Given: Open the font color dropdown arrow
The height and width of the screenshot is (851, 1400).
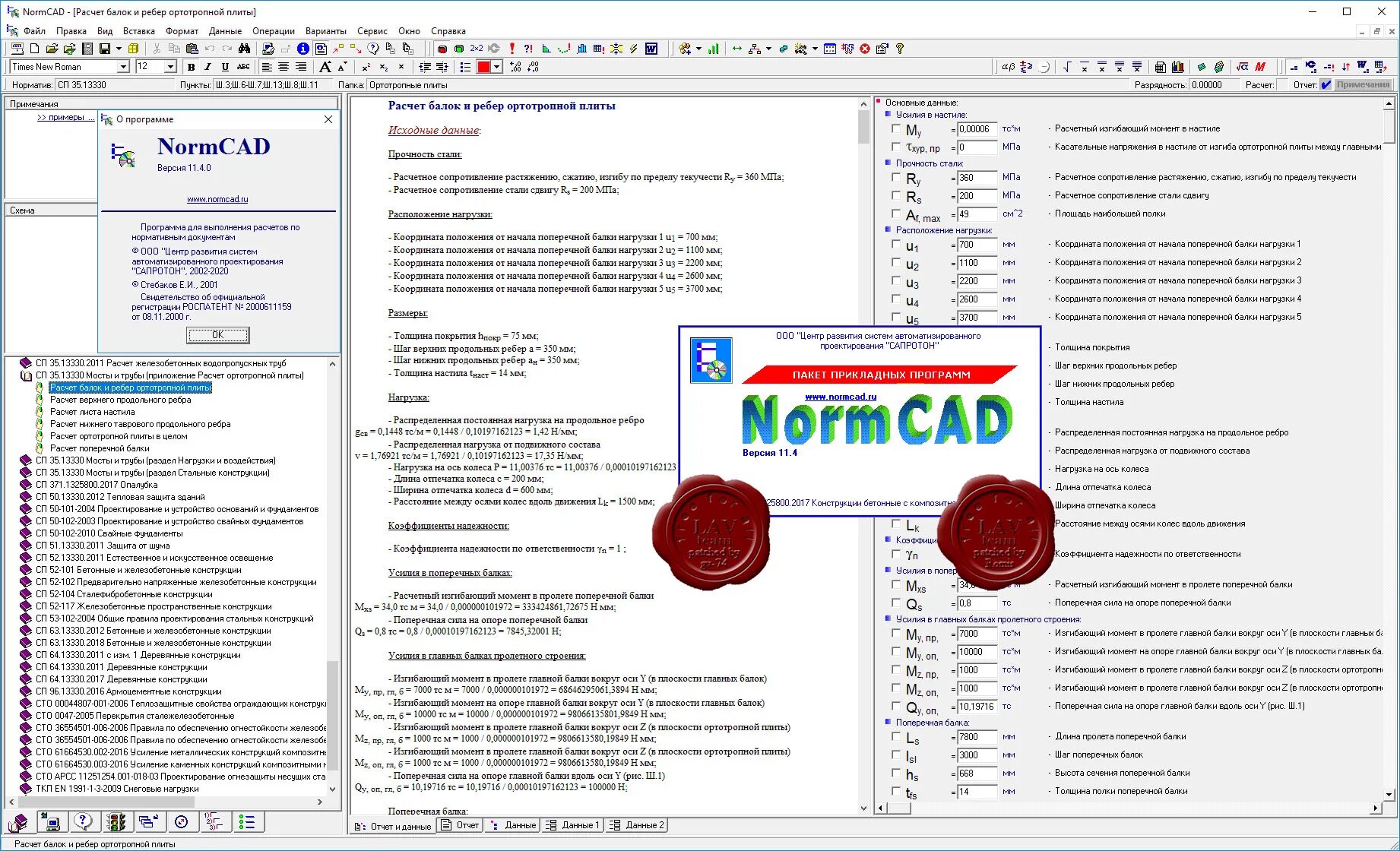Looking at the screenshot, I should click(x=496, y=67).
